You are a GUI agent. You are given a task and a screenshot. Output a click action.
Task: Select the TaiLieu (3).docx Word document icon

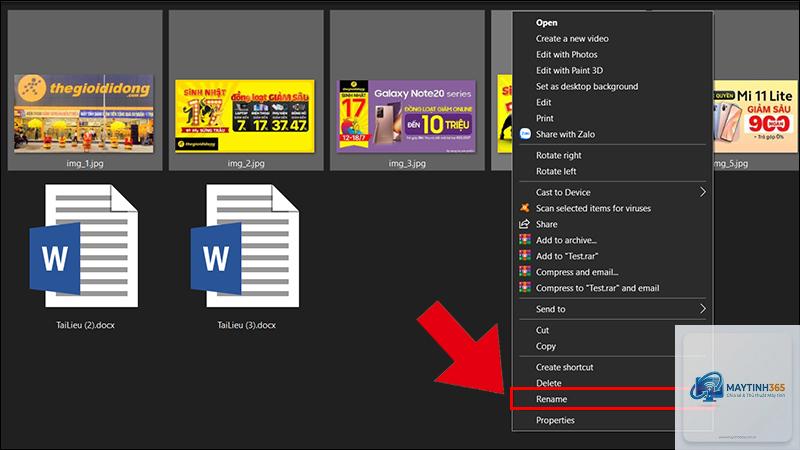click(245, 246)
